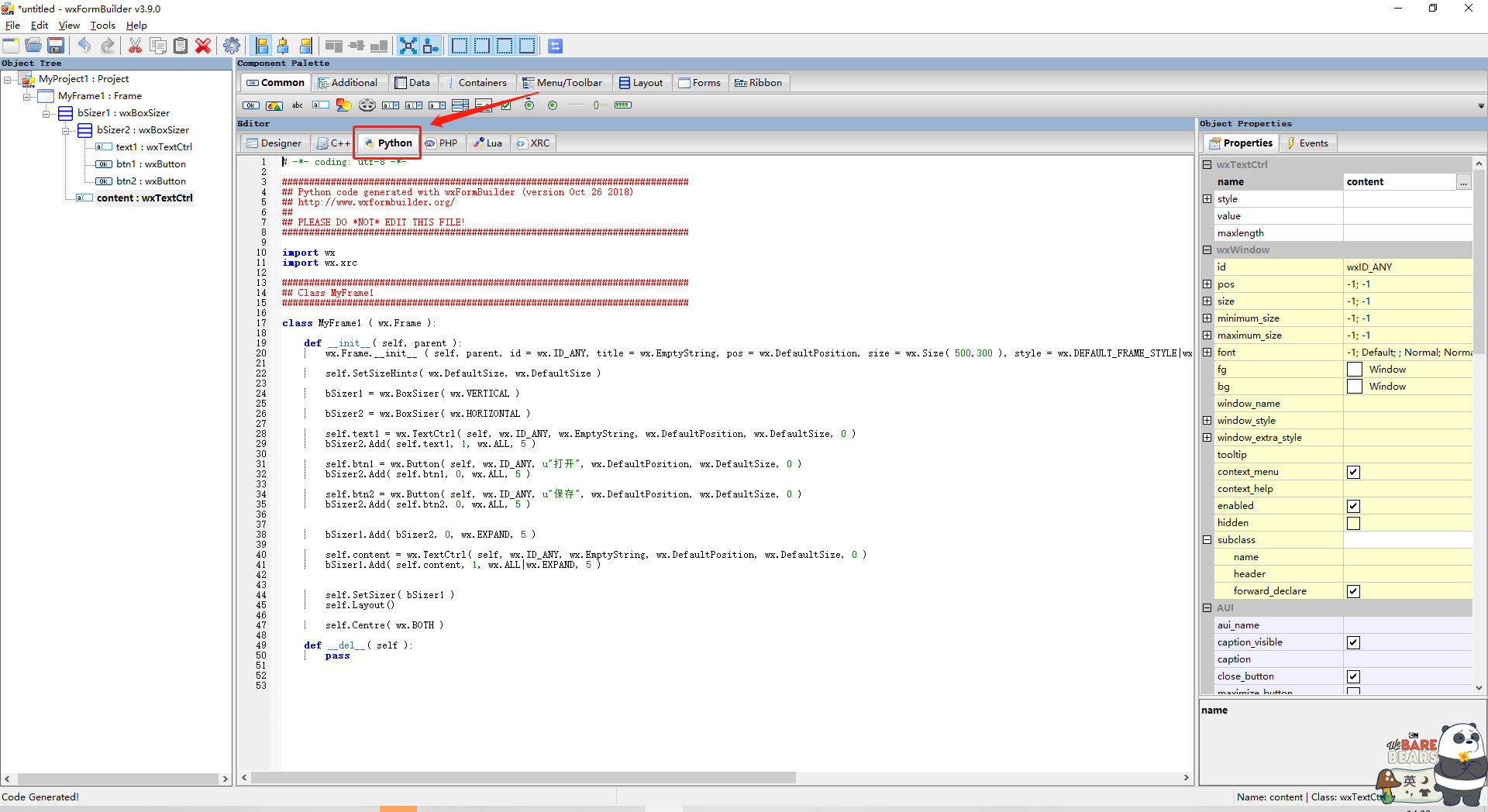
Task: Click the Cut scissors icon
Action: click(135, 46)
